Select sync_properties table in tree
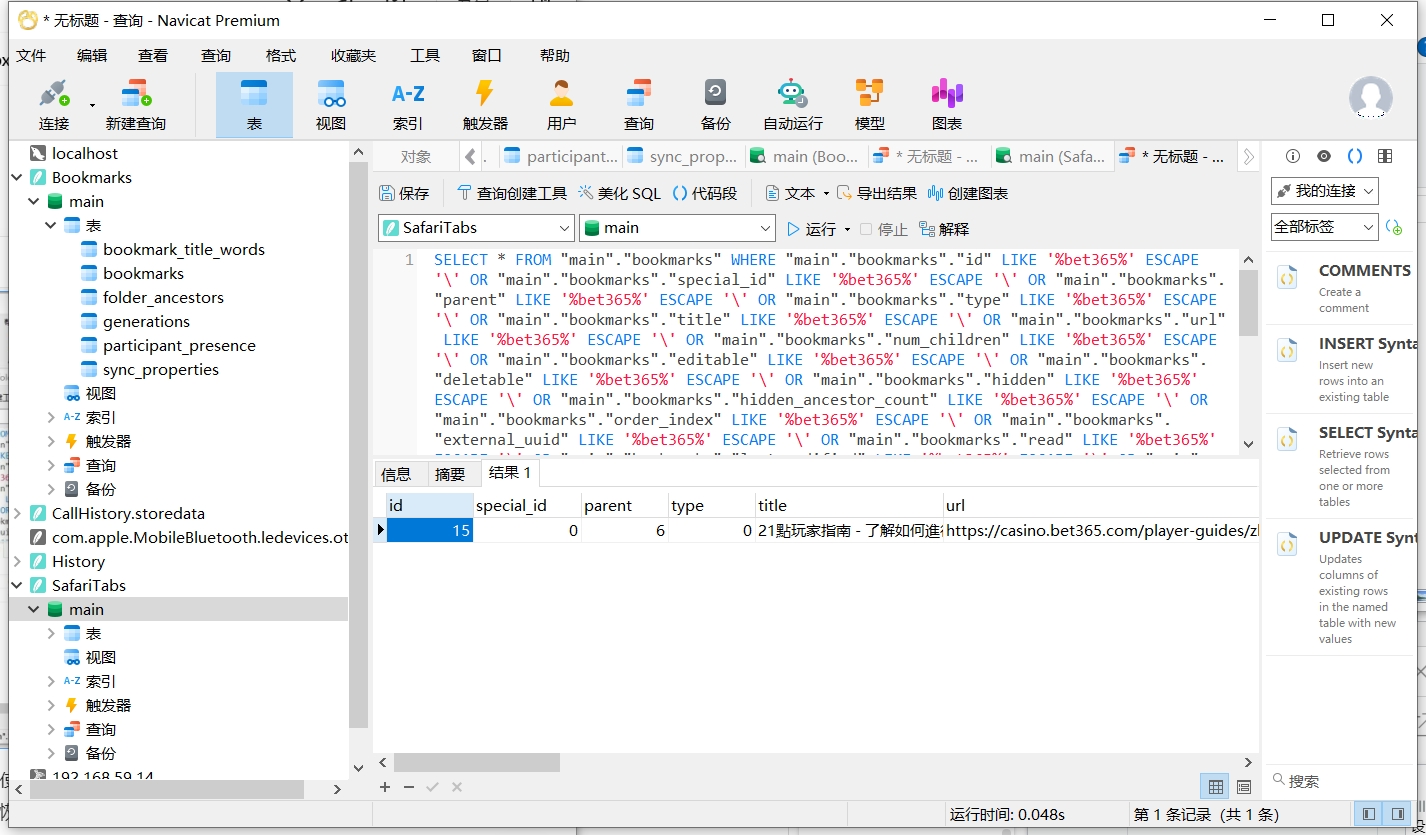The image size is (1426, 835). [161, 369]
